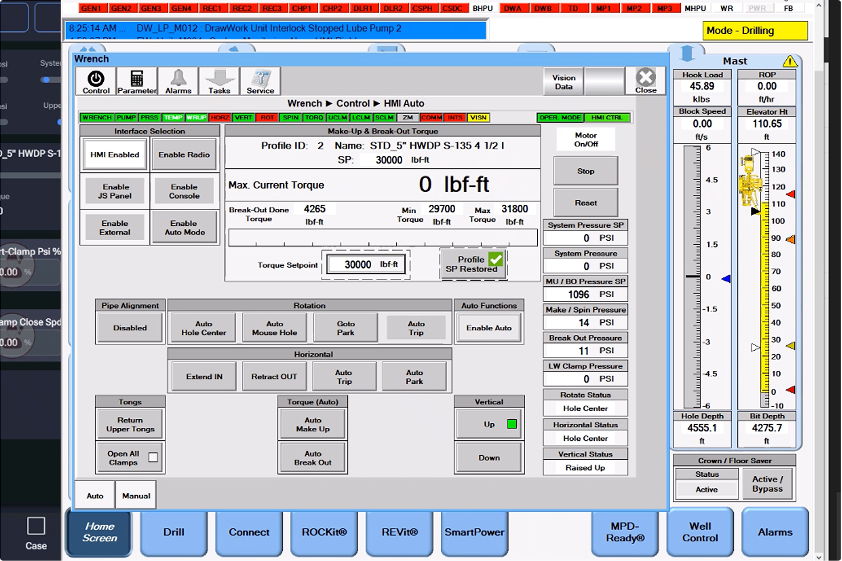Viewport: 842px width, 561px height.
Task: Click the TD status indicator
Action: click(574, 8)
